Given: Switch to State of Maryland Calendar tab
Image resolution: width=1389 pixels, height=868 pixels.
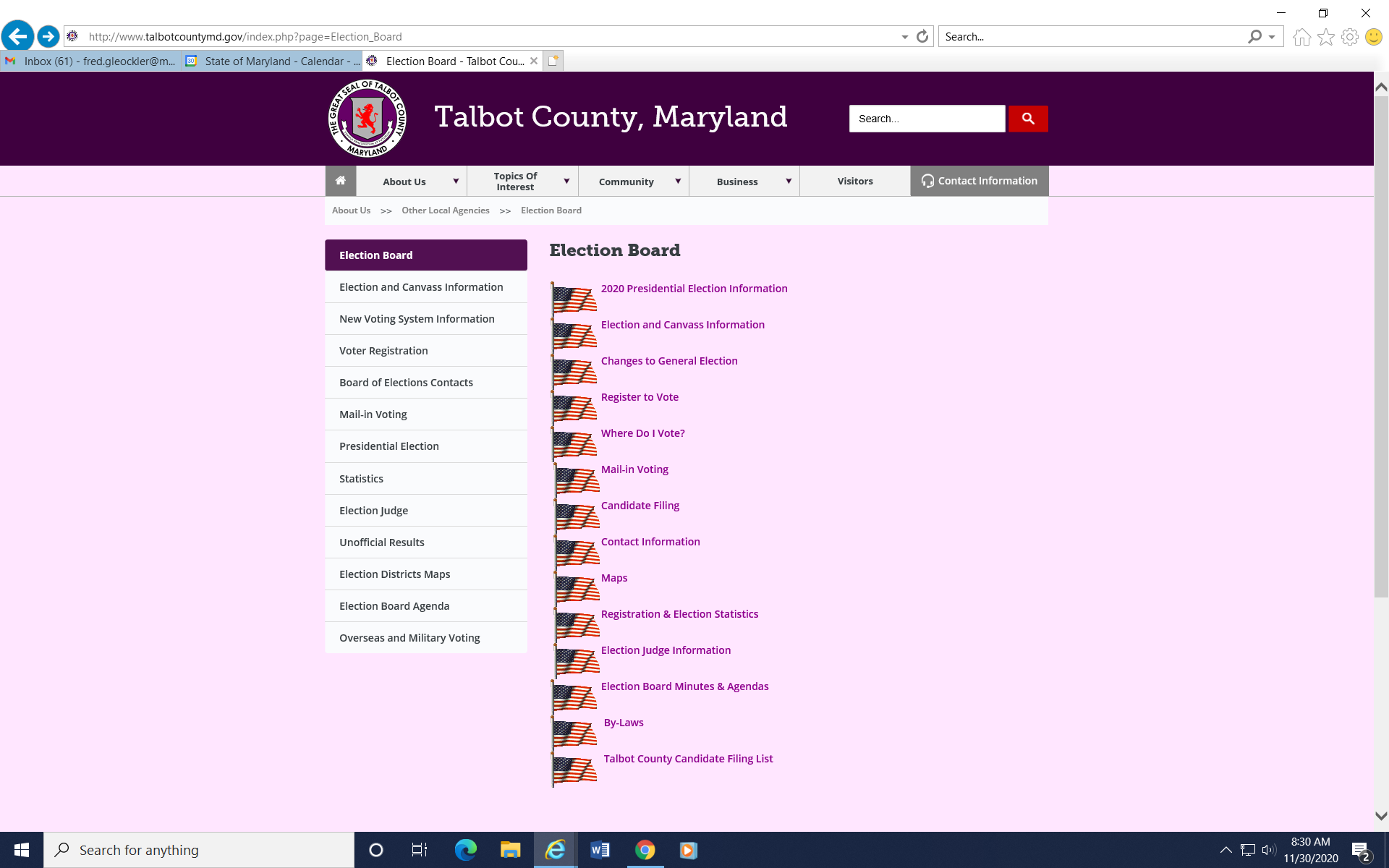Looking at the screenshot, I should click(273, 61).
